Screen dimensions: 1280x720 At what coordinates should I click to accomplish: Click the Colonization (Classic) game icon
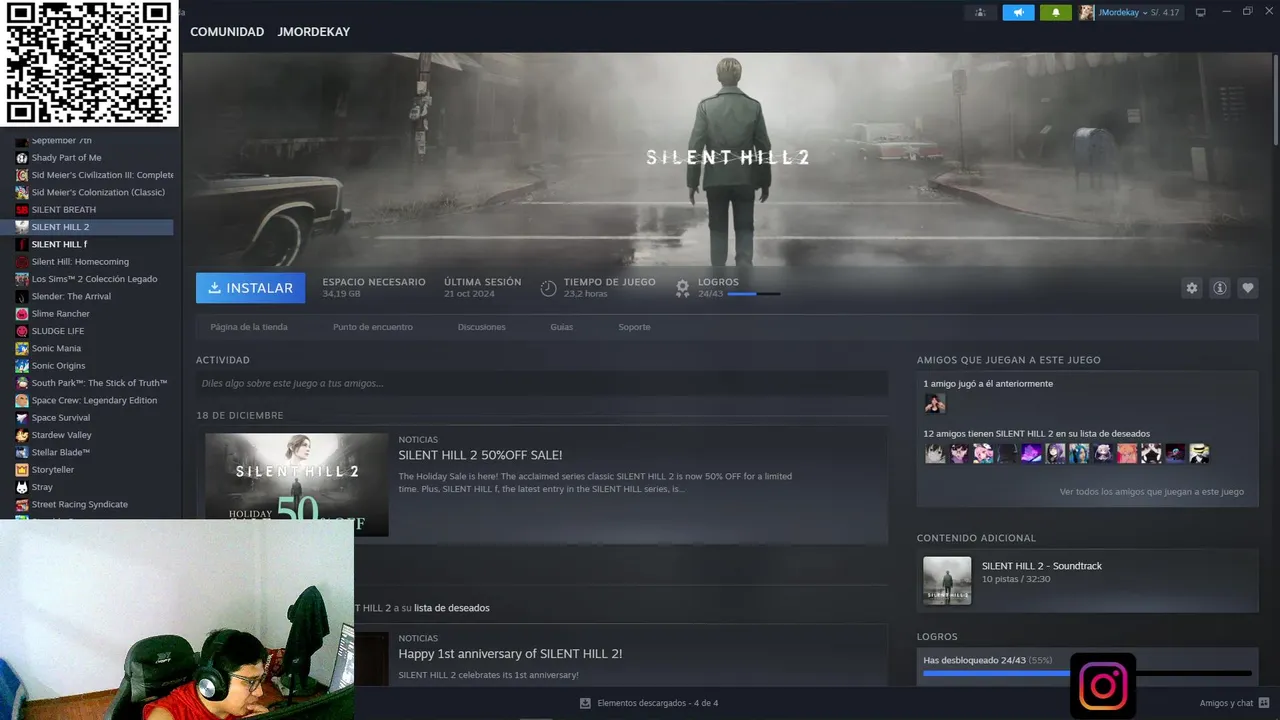tap(22, 192)
